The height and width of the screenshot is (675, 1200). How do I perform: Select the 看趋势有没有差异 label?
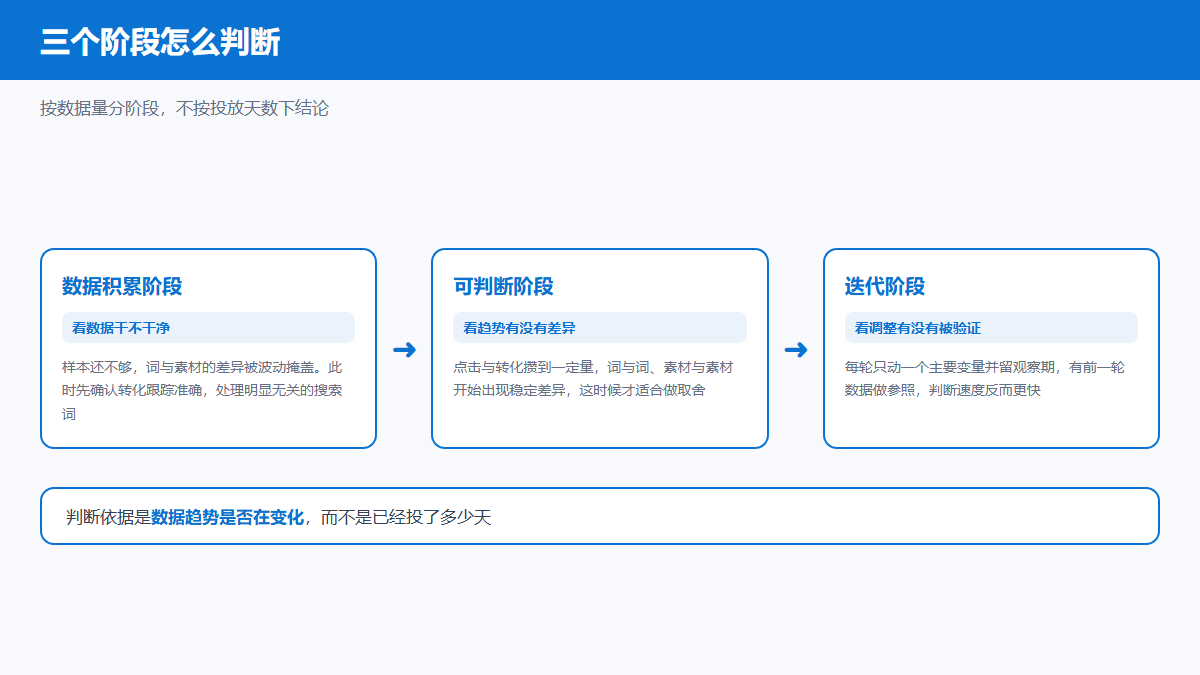600,328
